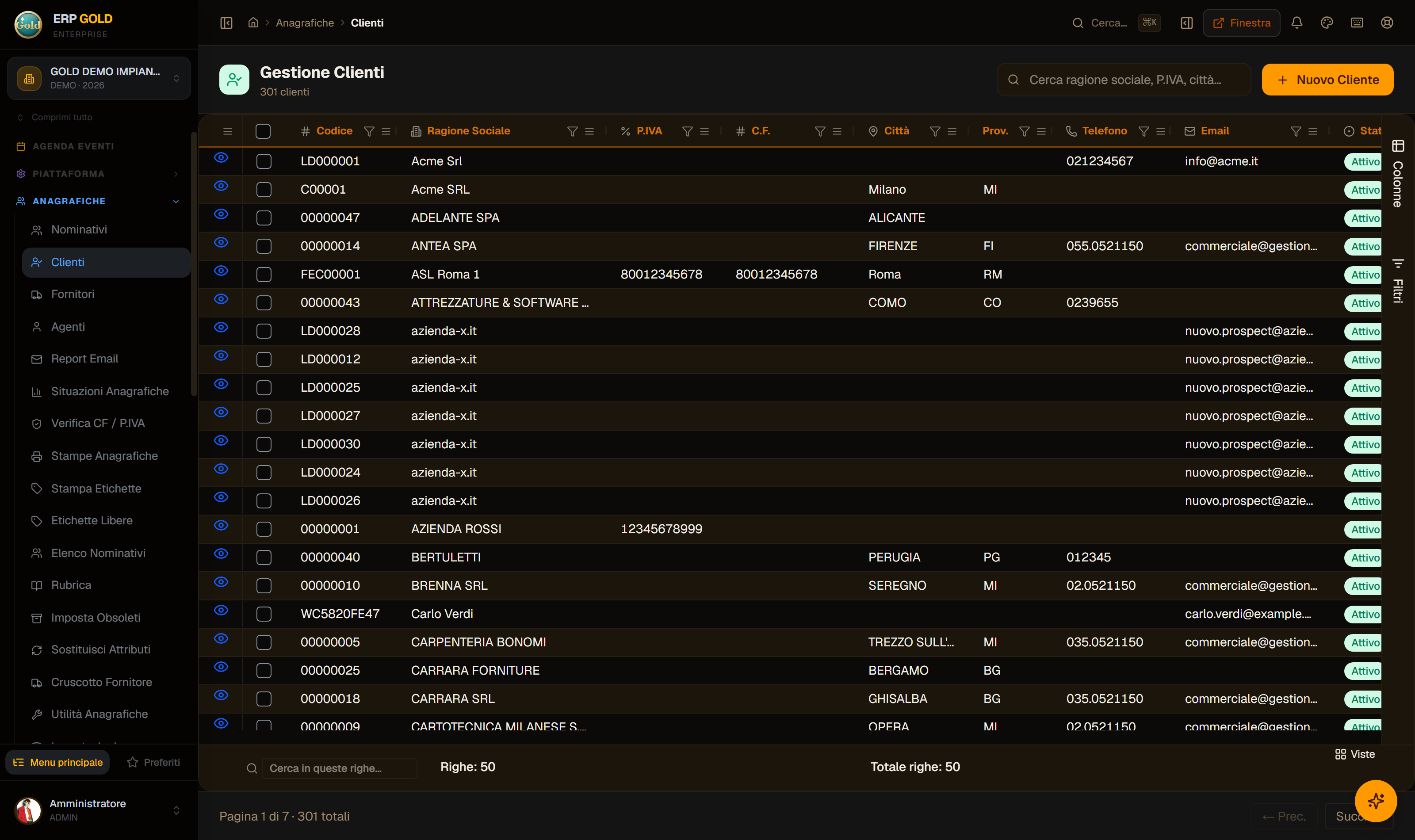Check the Acme Srl LD000001 row
Viewport: 1415px width, 840px height.
click(264, 161)
